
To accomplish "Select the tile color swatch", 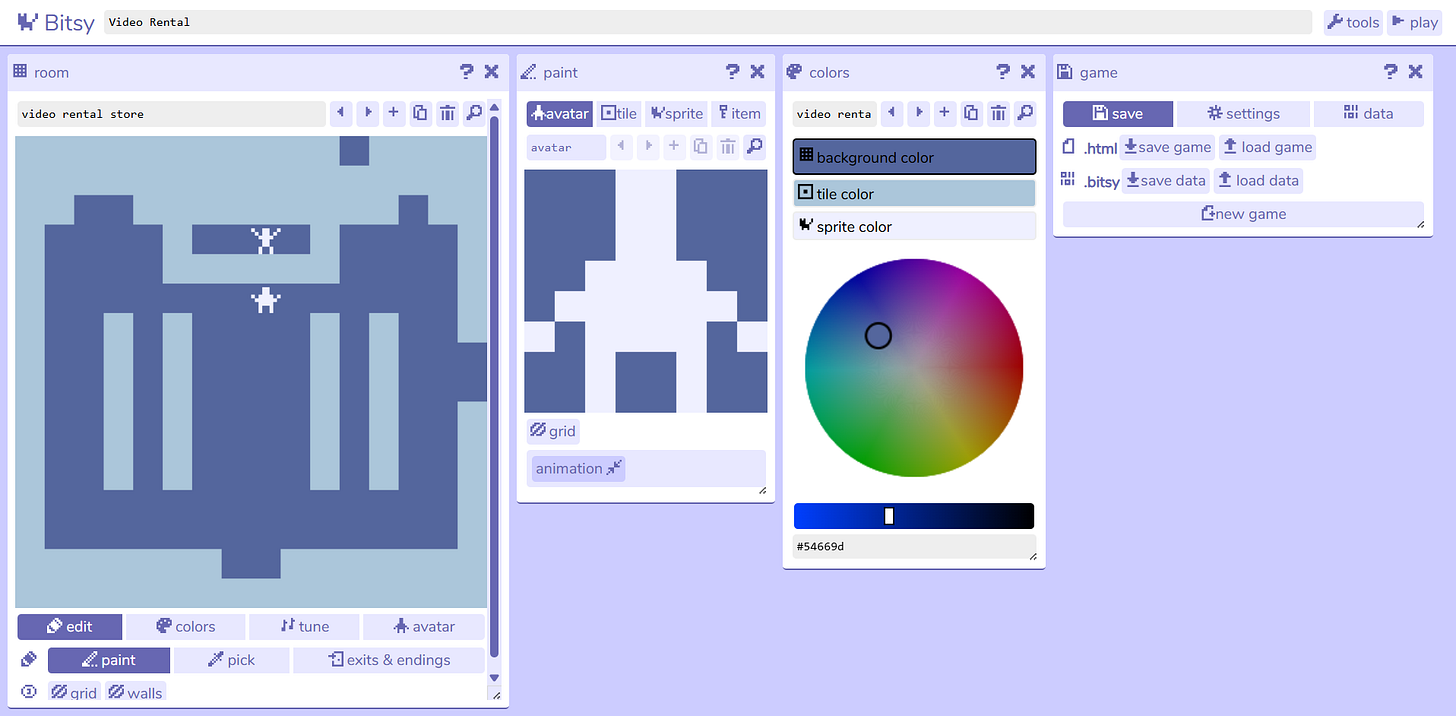I will click(914, 194).
